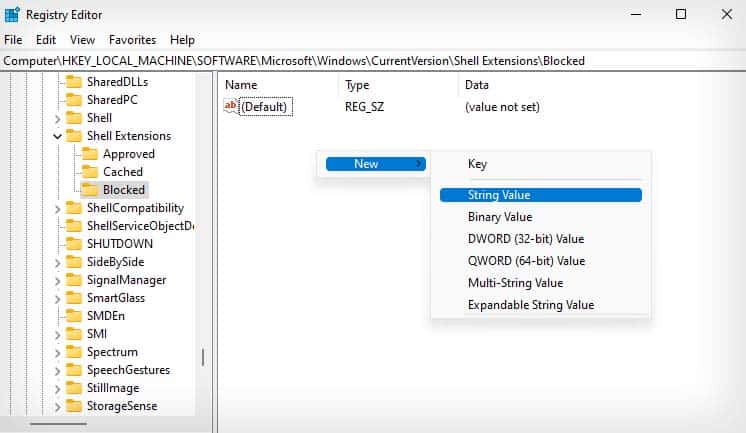Expand the StorageSense key
Image resolution: width=746 pixels, height=433 pixels.
(57, 407)
